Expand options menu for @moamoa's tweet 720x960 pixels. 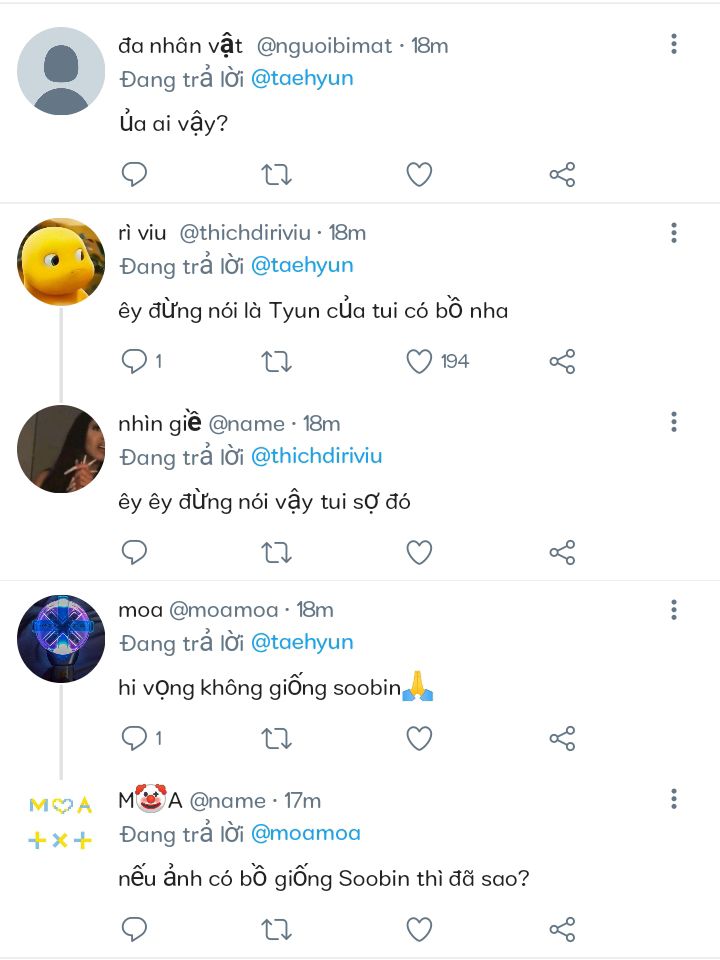tap(674, 609)
